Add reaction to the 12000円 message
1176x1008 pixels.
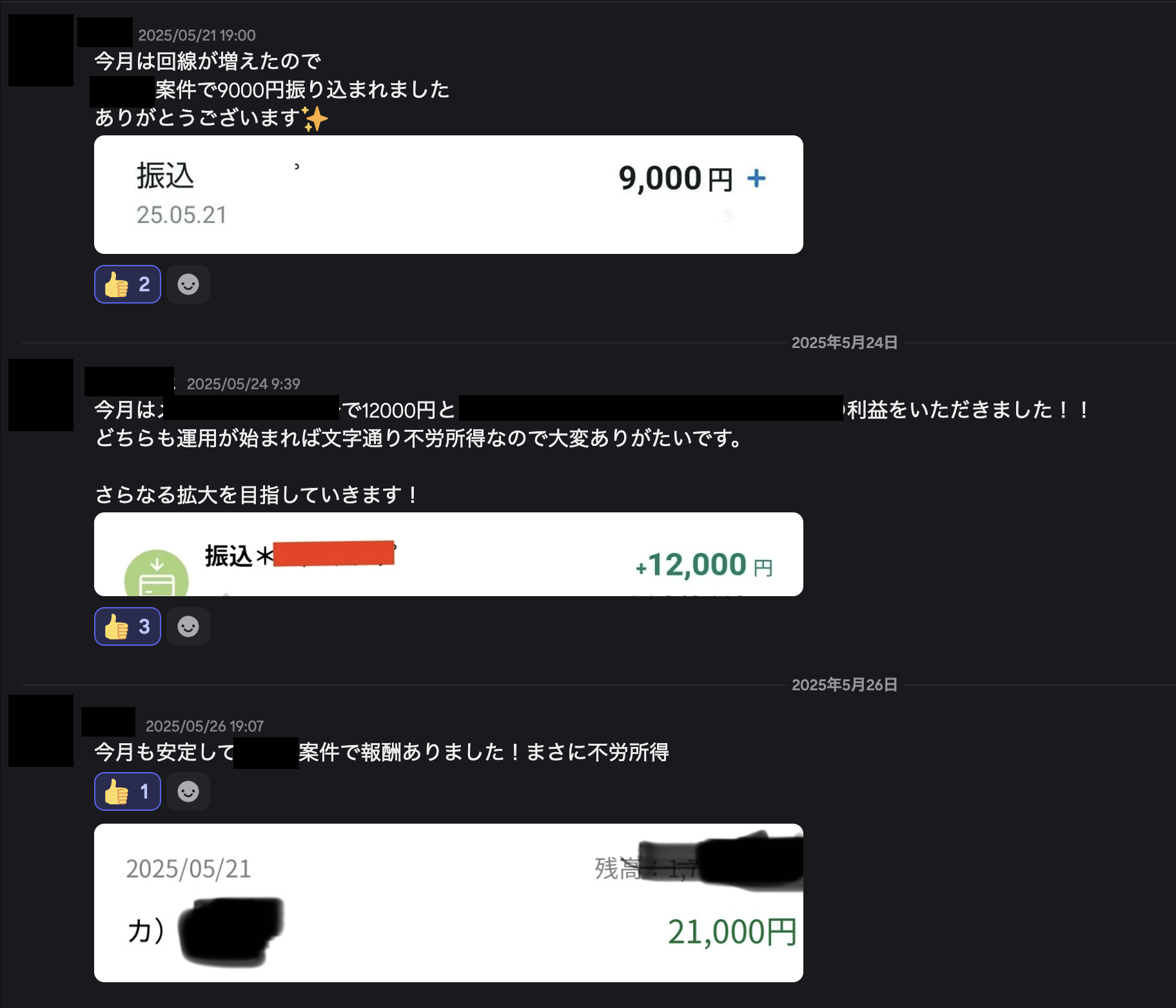188,626
